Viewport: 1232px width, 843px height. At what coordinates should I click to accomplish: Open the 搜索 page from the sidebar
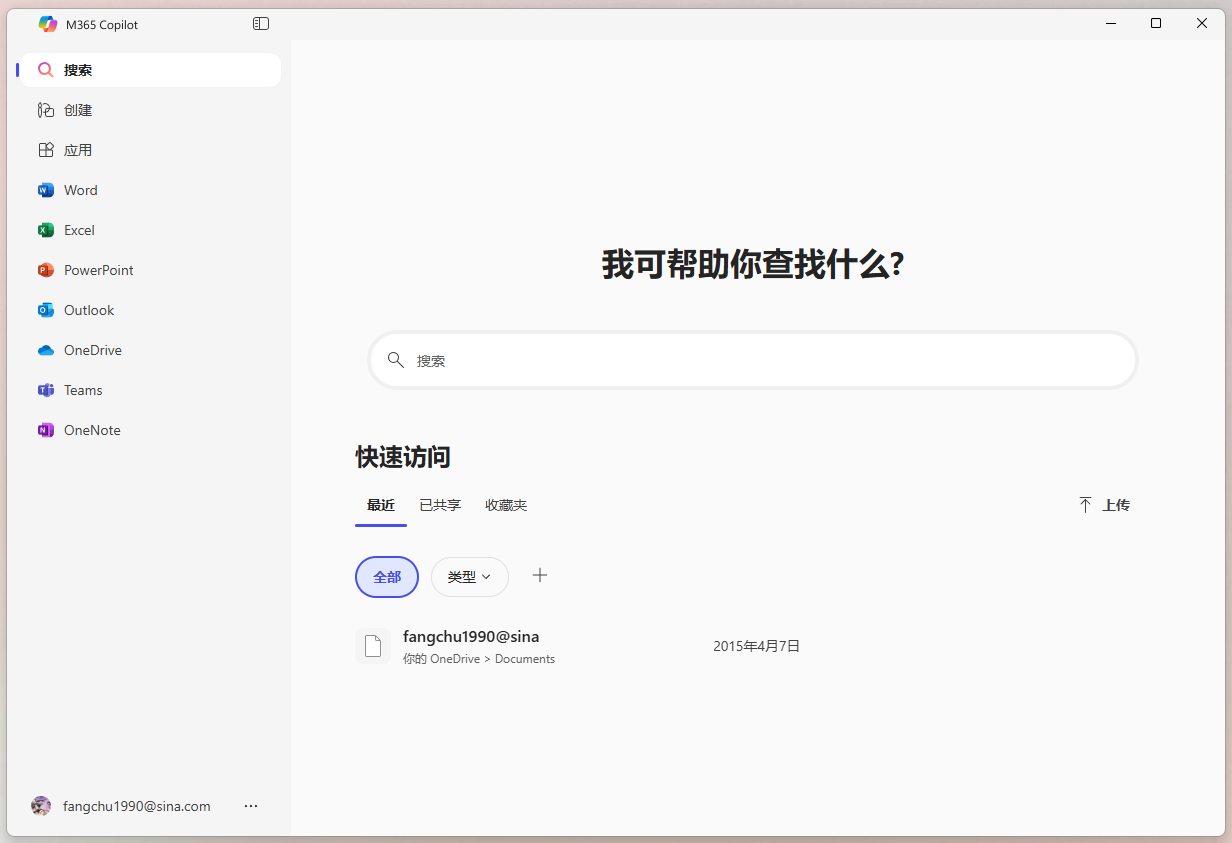[151, 70]
